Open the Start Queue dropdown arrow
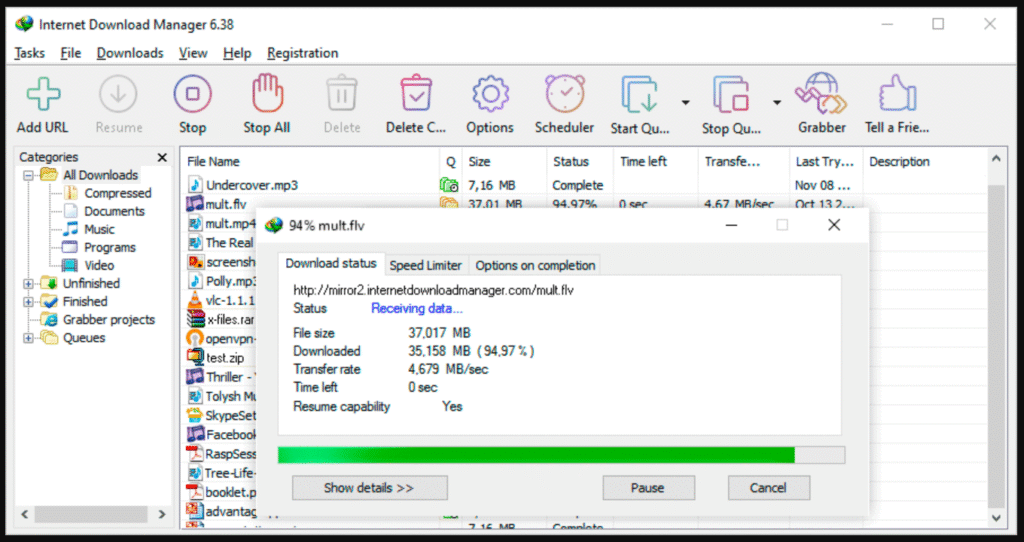1024x542 pixels. pyautogui.click(x=685, y=102)
